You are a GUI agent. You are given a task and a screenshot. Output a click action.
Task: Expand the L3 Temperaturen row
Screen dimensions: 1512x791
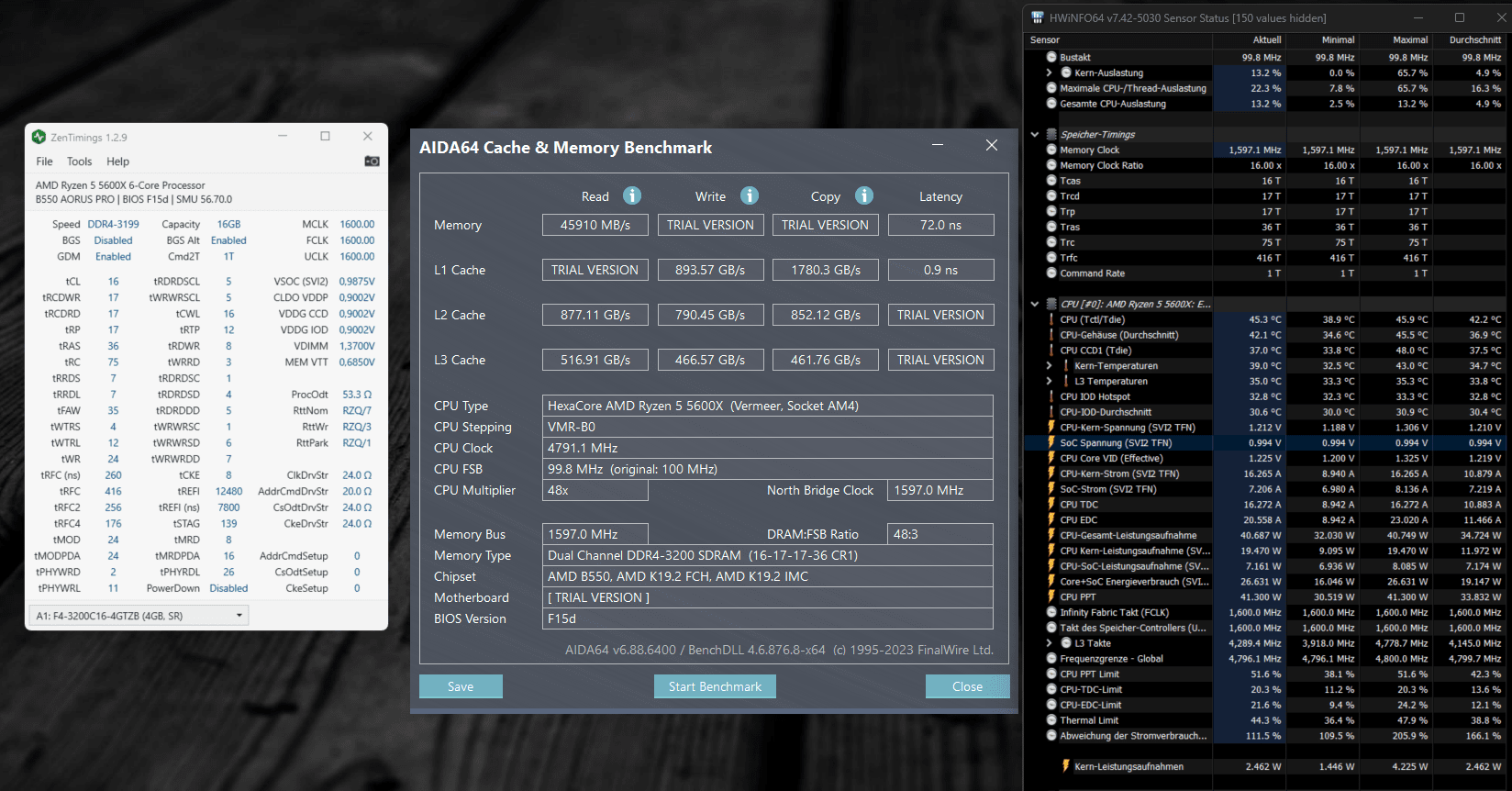pyautogui.click(x=1050, y=381)
